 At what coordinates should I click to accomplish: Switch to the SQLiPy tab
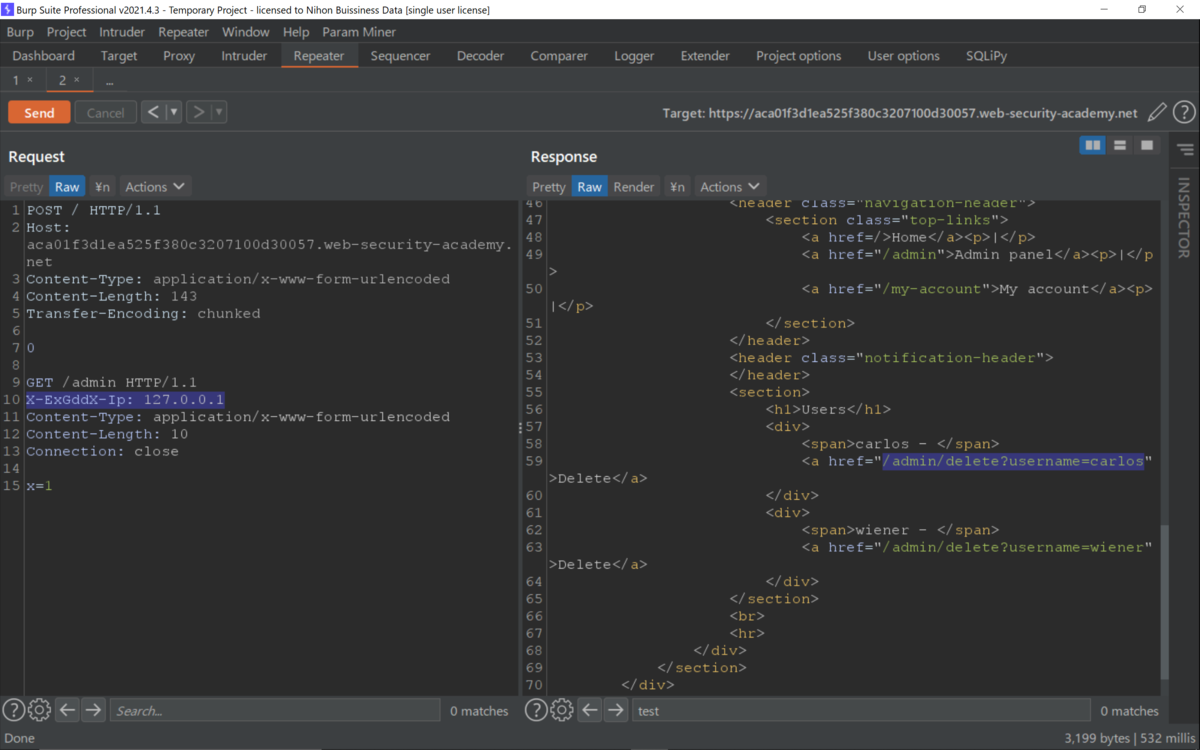click(x=987, y=56)
